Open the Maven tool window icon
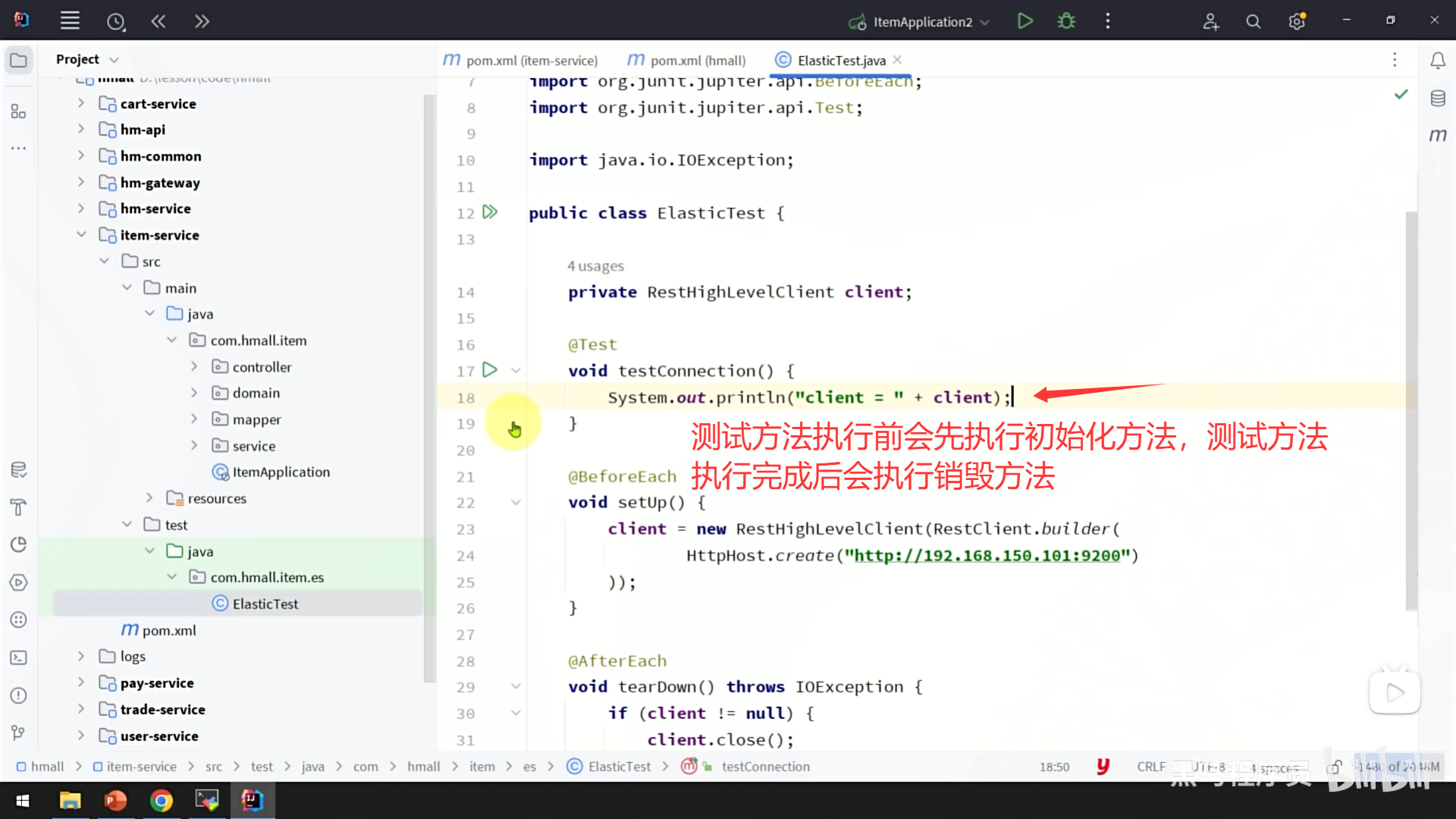Image resolution: width=1456 pixels, height=819 pixels. click(x=1438, y=135)
